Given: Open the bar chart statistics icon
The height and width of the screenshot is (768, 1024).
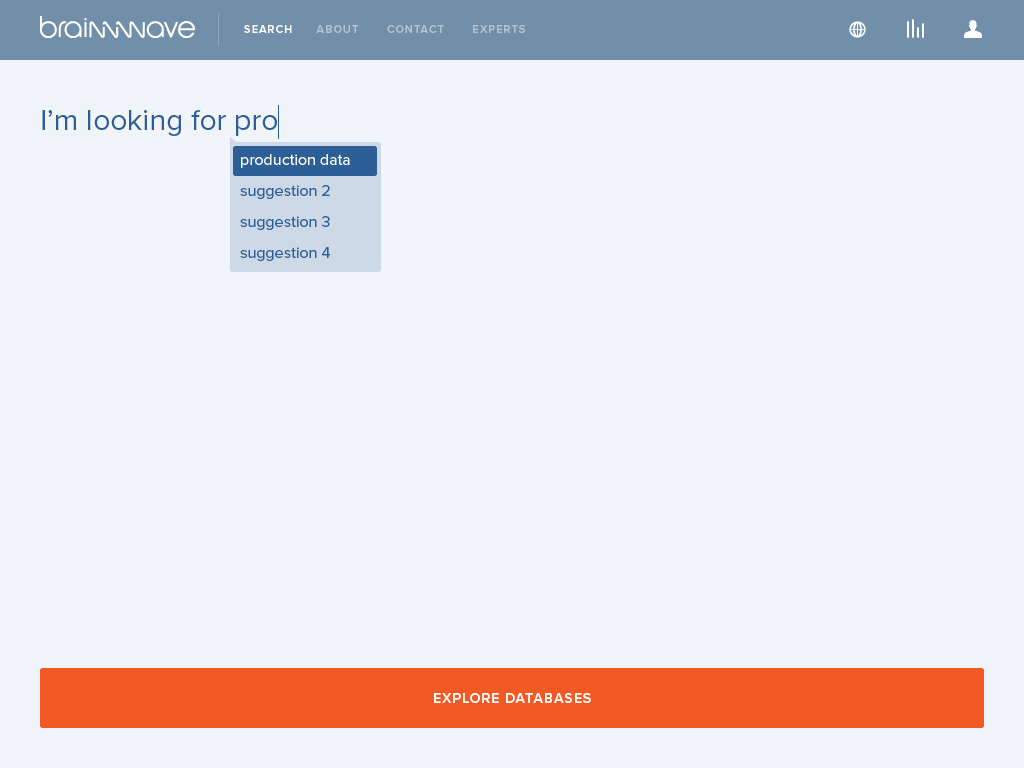Looking at the screenshot, I should point(915,29).
